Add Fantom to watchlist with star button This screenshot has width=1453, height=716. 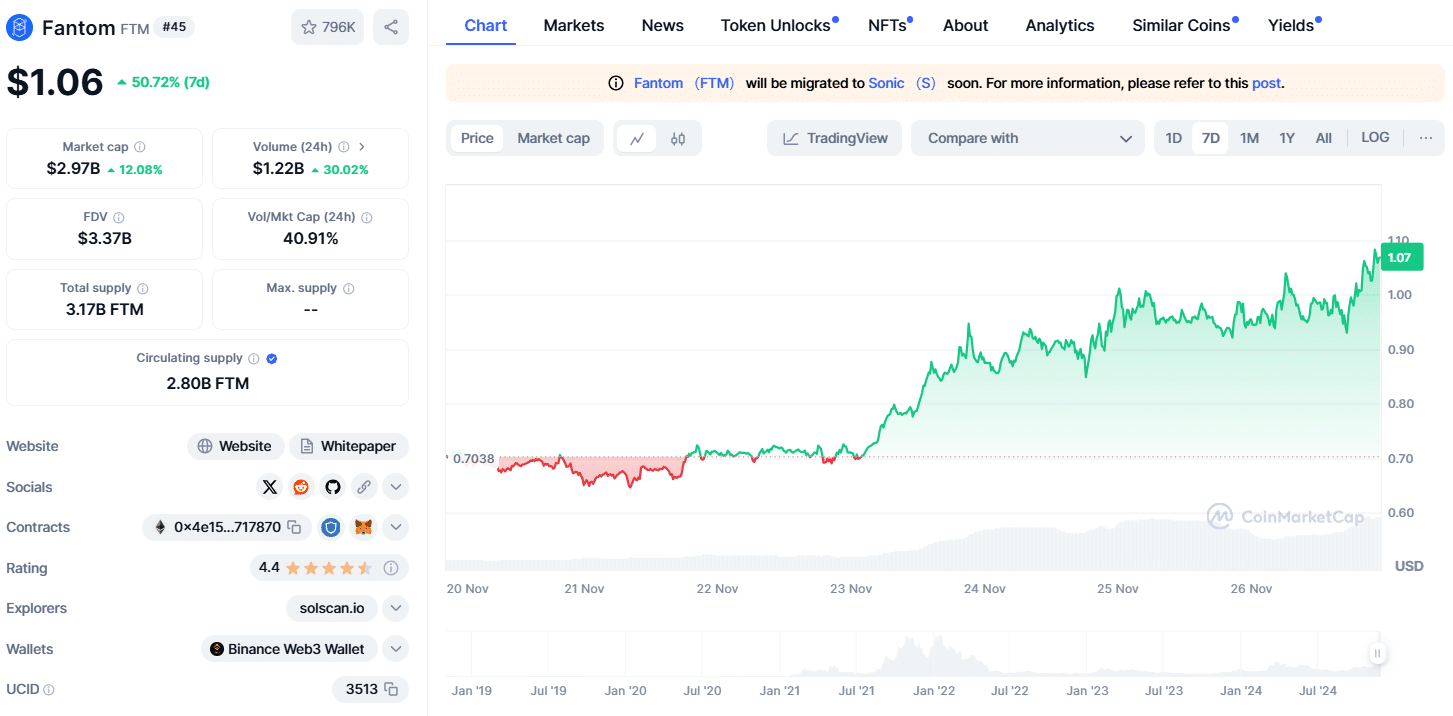click(328, 27)
